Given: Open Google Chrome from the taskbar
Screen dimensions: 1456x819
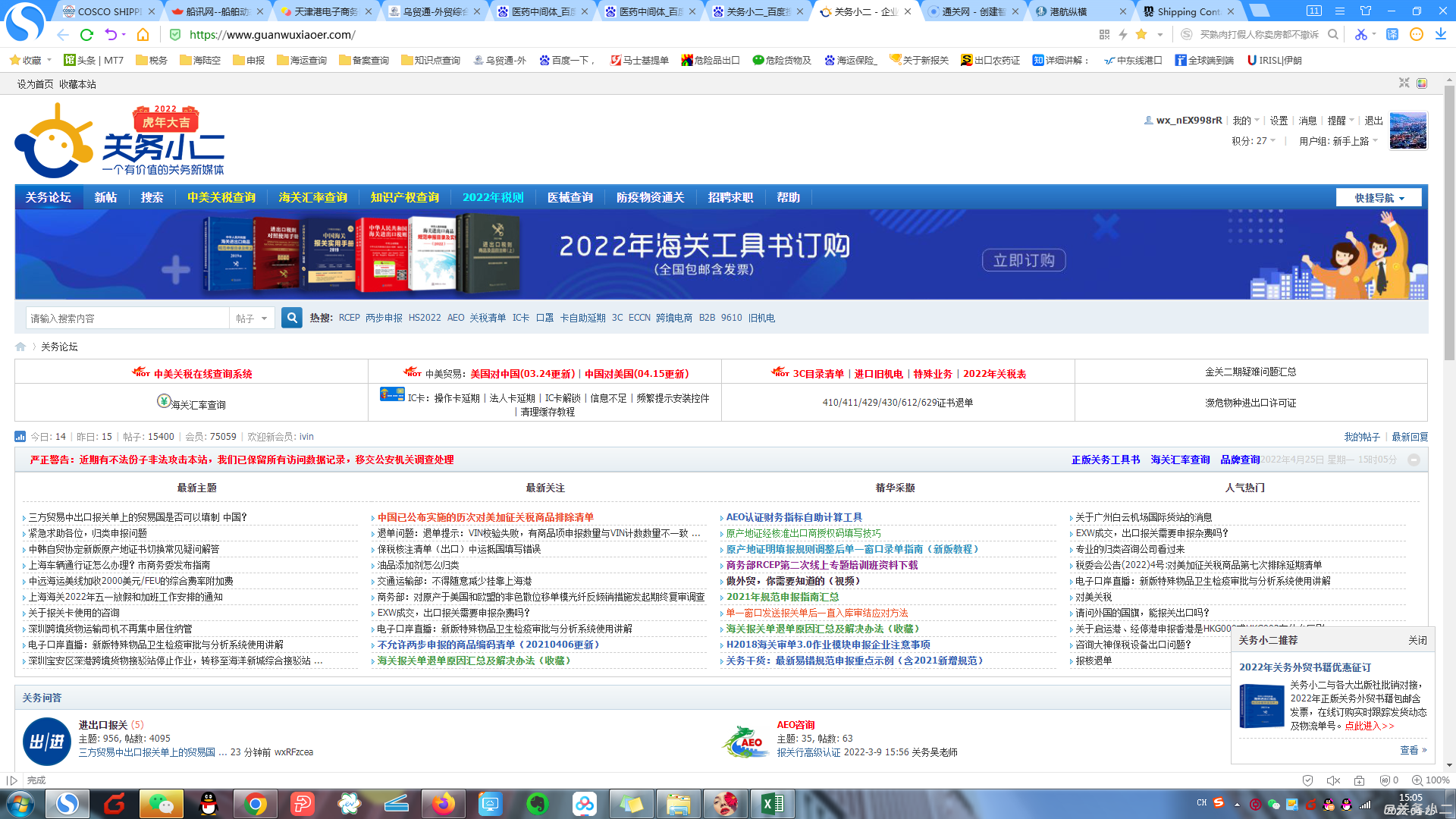Looking at the screenshot, I should point(256,804).
